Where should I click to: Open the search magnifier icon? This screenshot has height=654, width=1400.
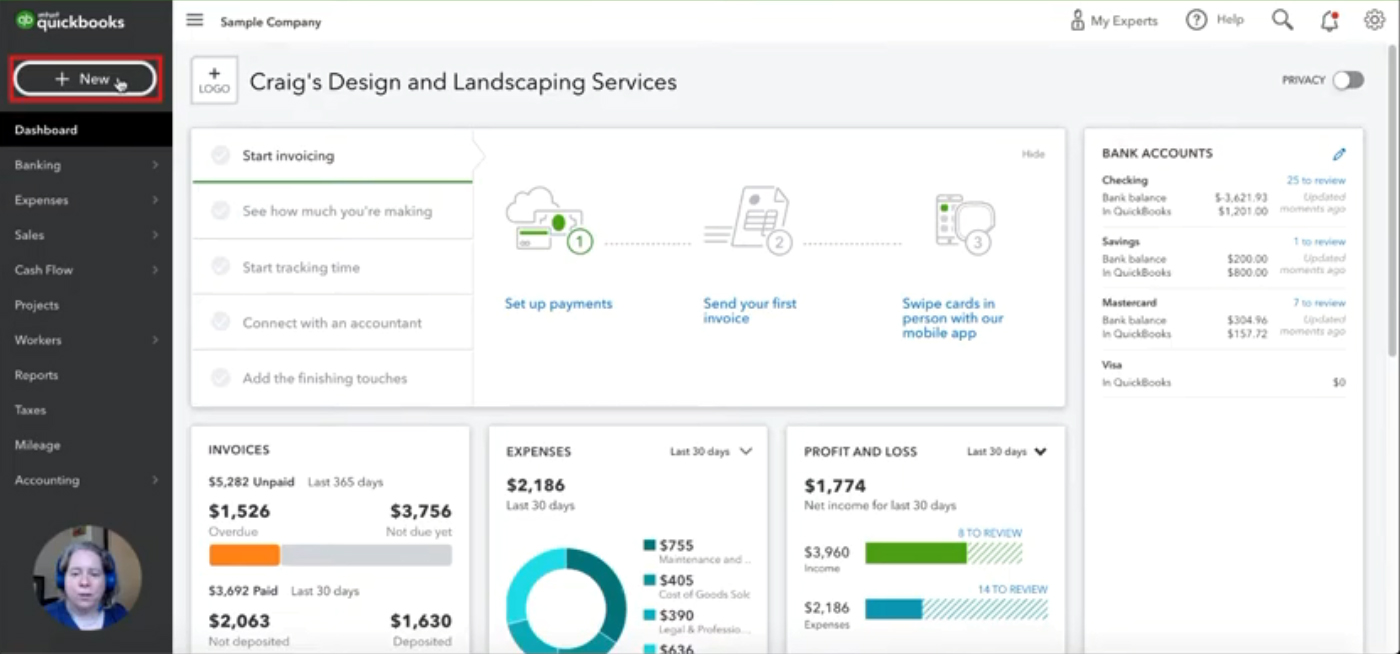point(1282,20)
